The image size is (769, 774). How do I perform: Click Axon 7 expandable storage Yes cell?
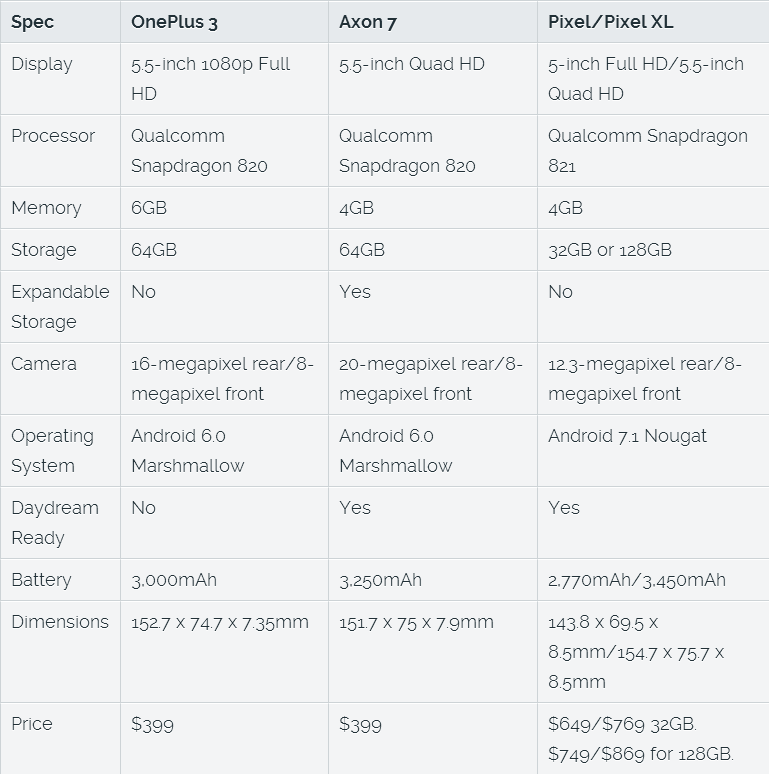pyautogui.click(x=355, y=292)
